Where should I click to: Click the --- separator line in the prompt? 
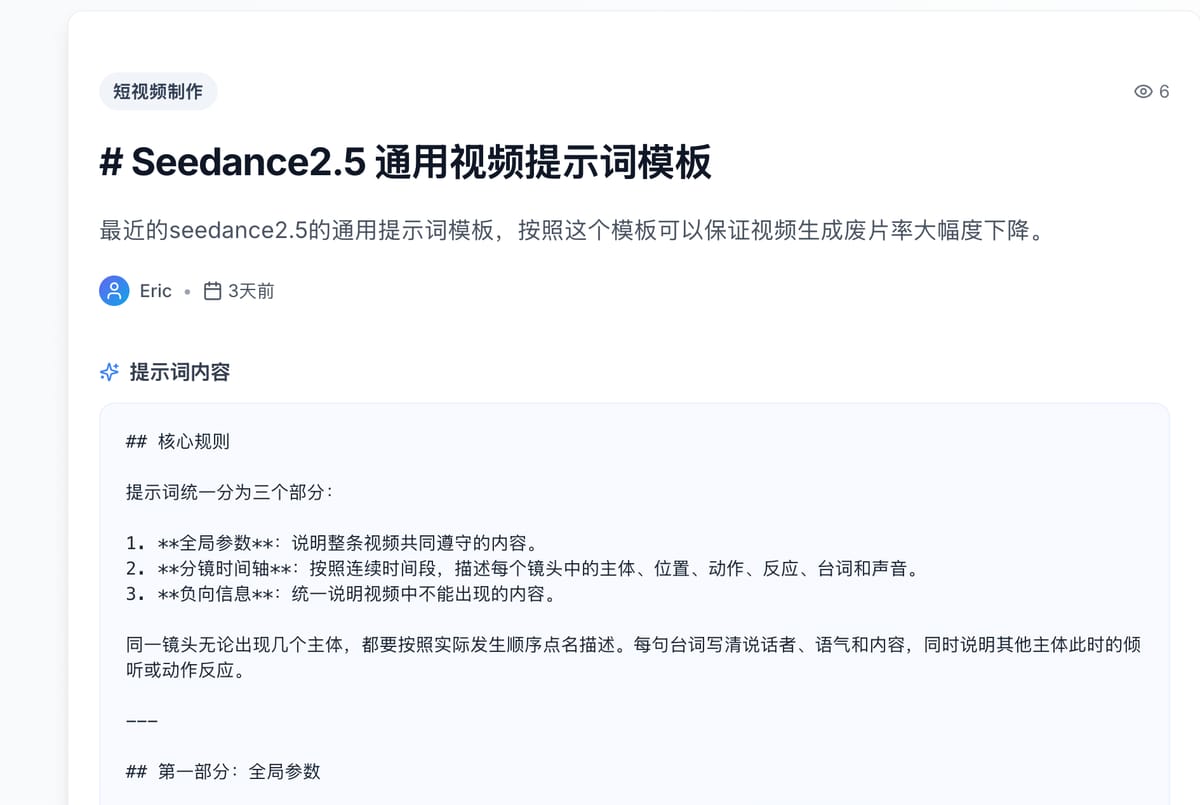click(142, 721)
